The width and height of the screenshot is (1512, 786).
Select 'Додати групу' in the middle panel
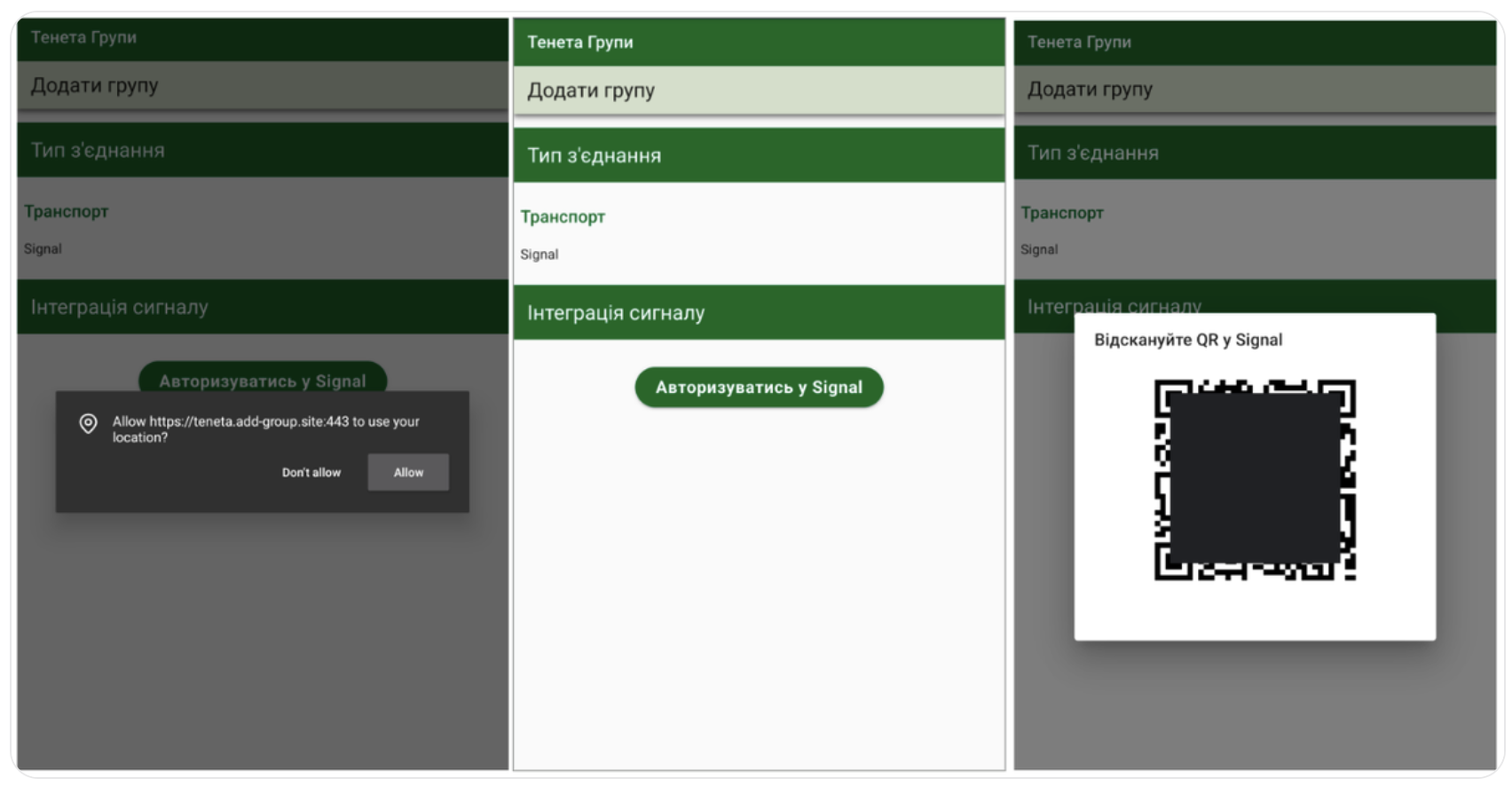[x=759, y=90]
